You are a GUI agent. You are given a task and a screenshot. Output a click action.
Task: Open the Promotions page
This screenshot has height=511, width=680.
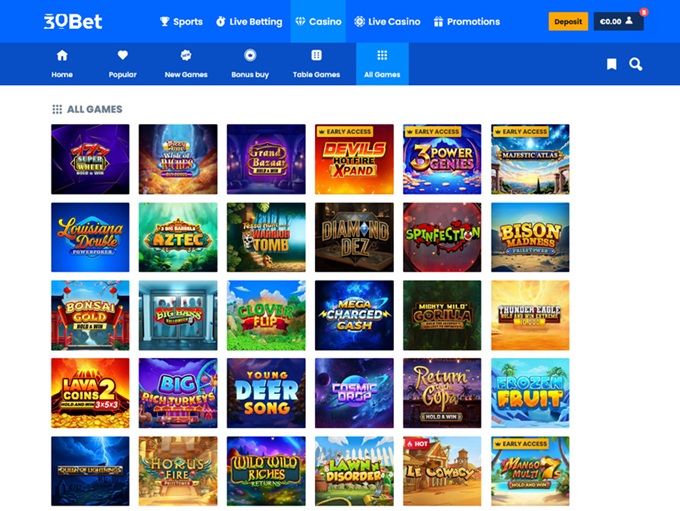(467, 21)
